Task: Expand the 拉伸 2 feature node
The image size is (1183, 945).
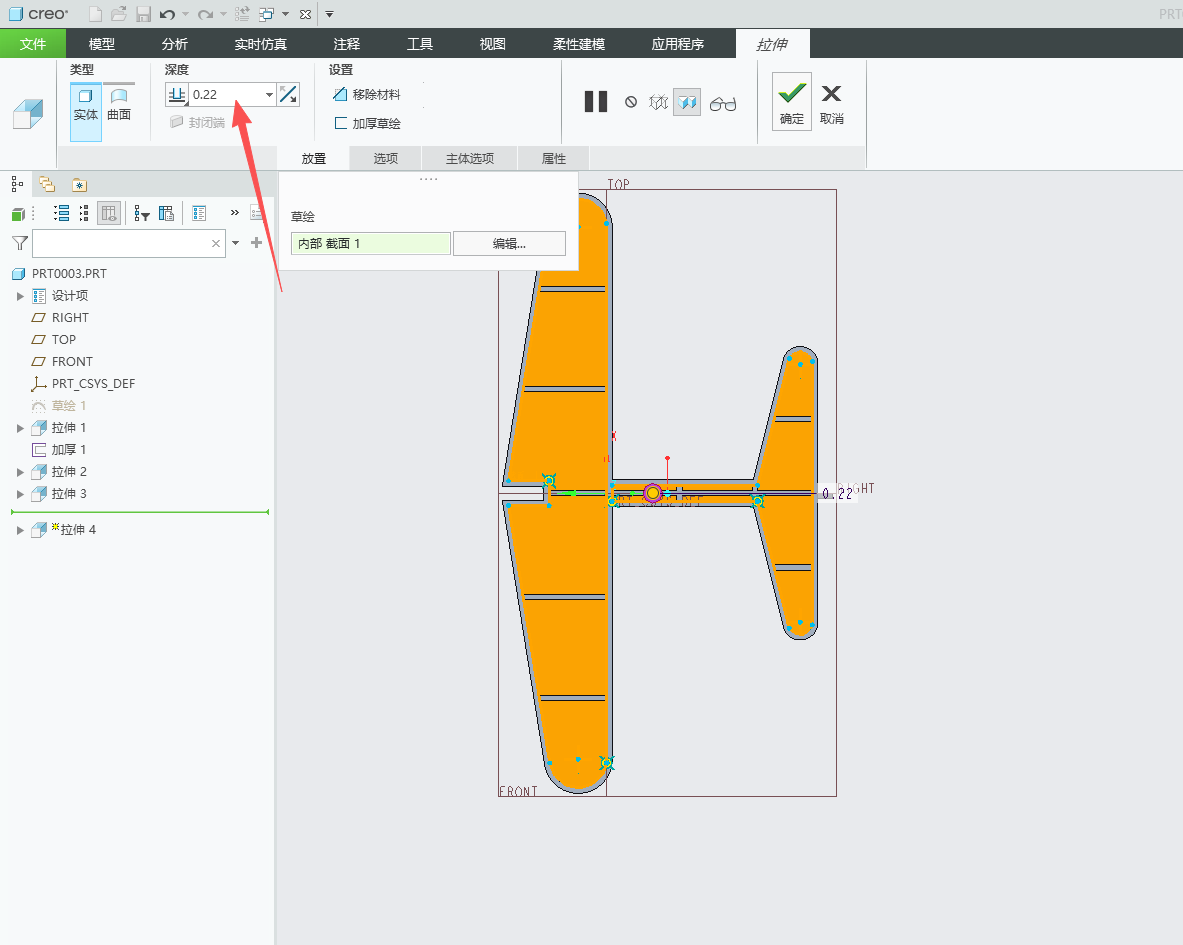Action: tap(20, 472)
